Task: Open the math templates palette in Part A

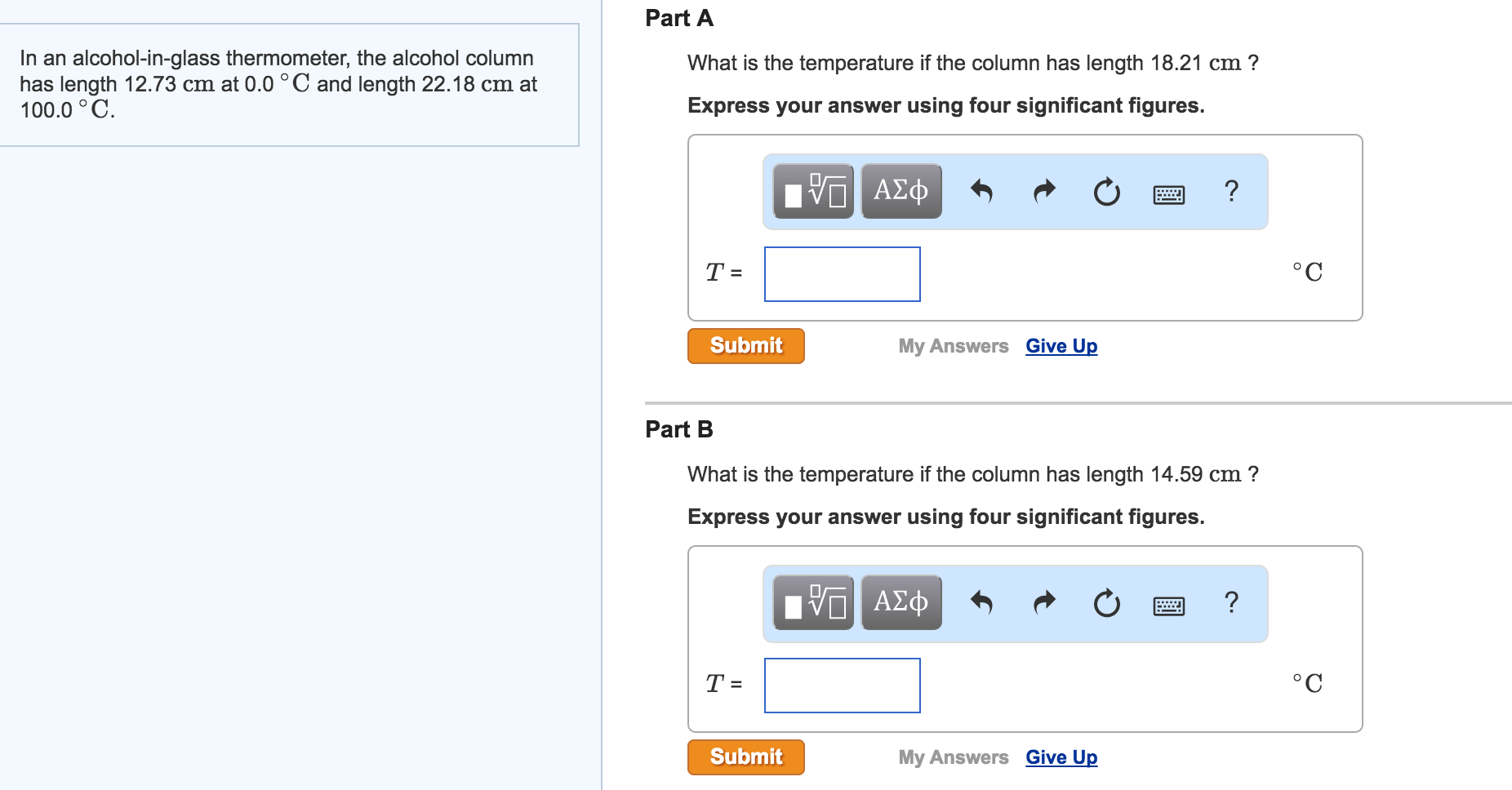Action: click(812, 191)
